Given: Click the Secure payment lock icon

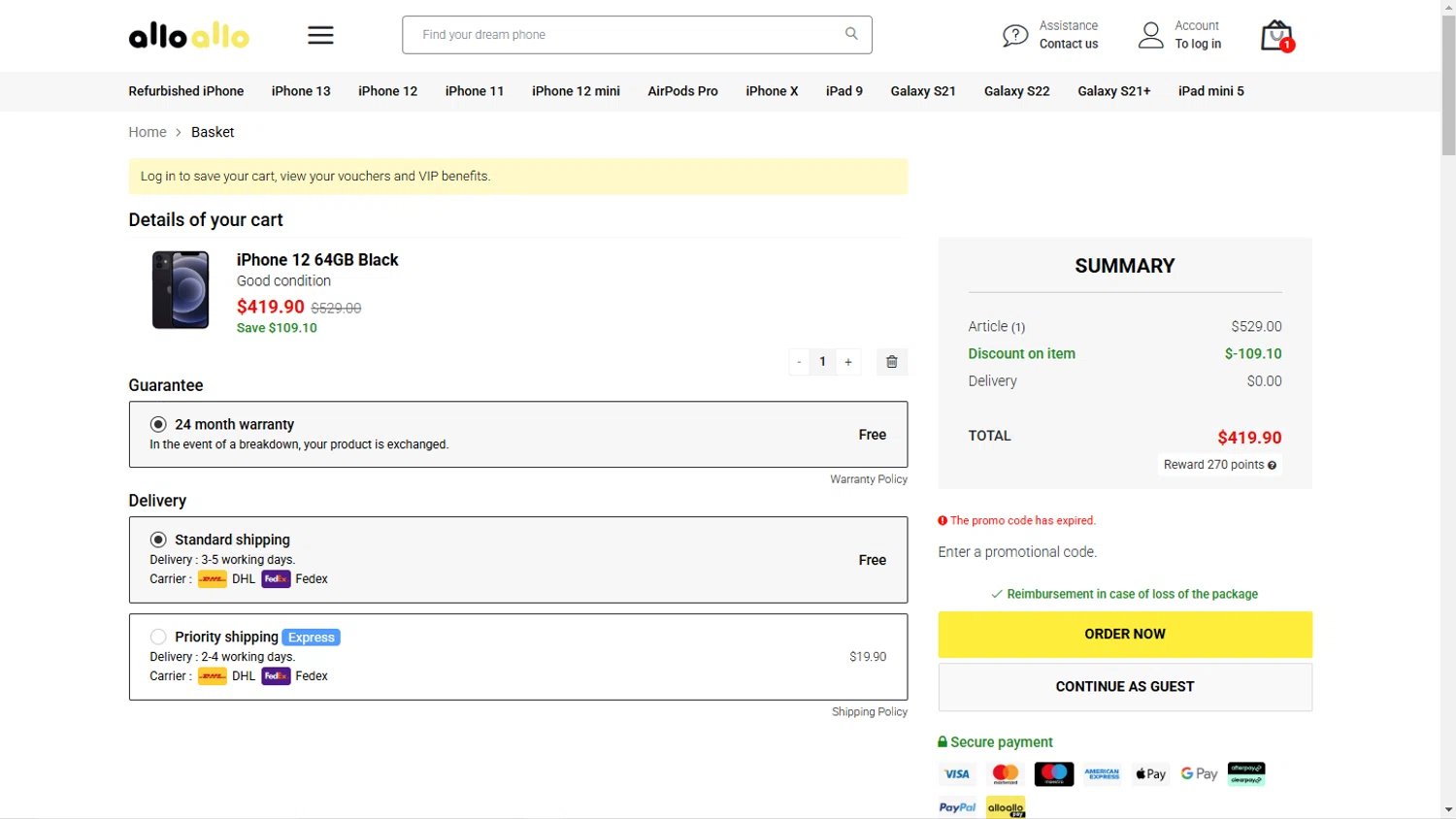Looking at the screenshot, I should 943,742.
